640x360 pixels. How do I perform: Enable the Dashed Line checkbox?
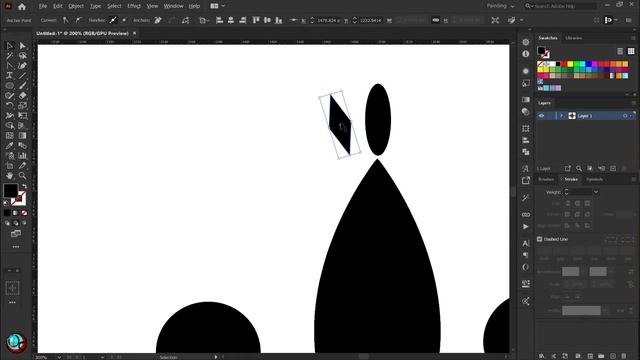[539, 239]
